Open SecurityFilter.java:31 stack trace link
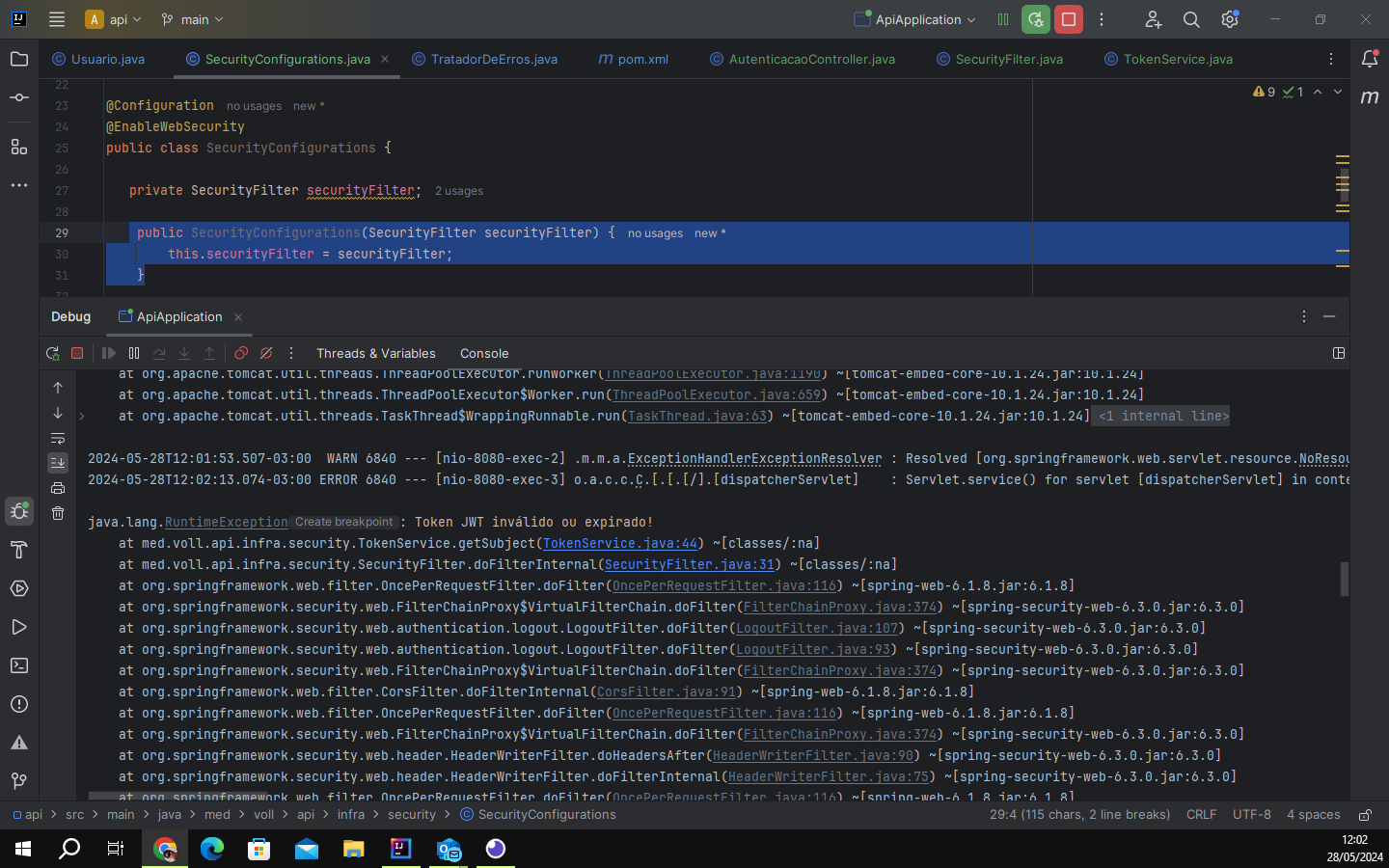The width and height of the screenshot is (1389, 868). click(690, 564)
